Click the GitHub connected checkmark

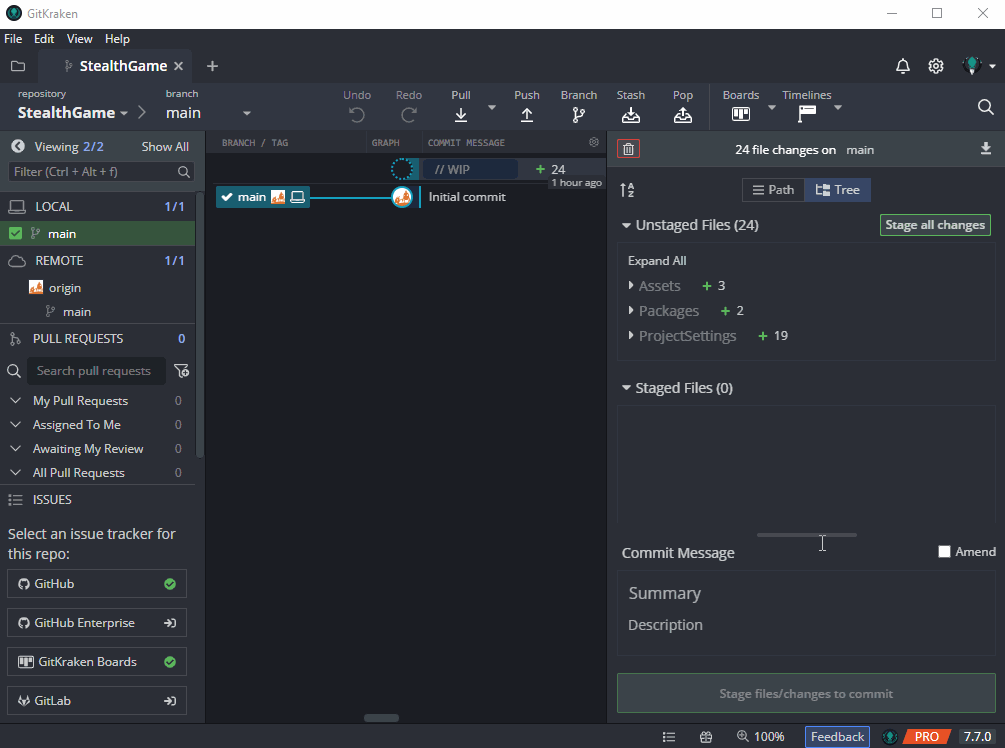170,584
